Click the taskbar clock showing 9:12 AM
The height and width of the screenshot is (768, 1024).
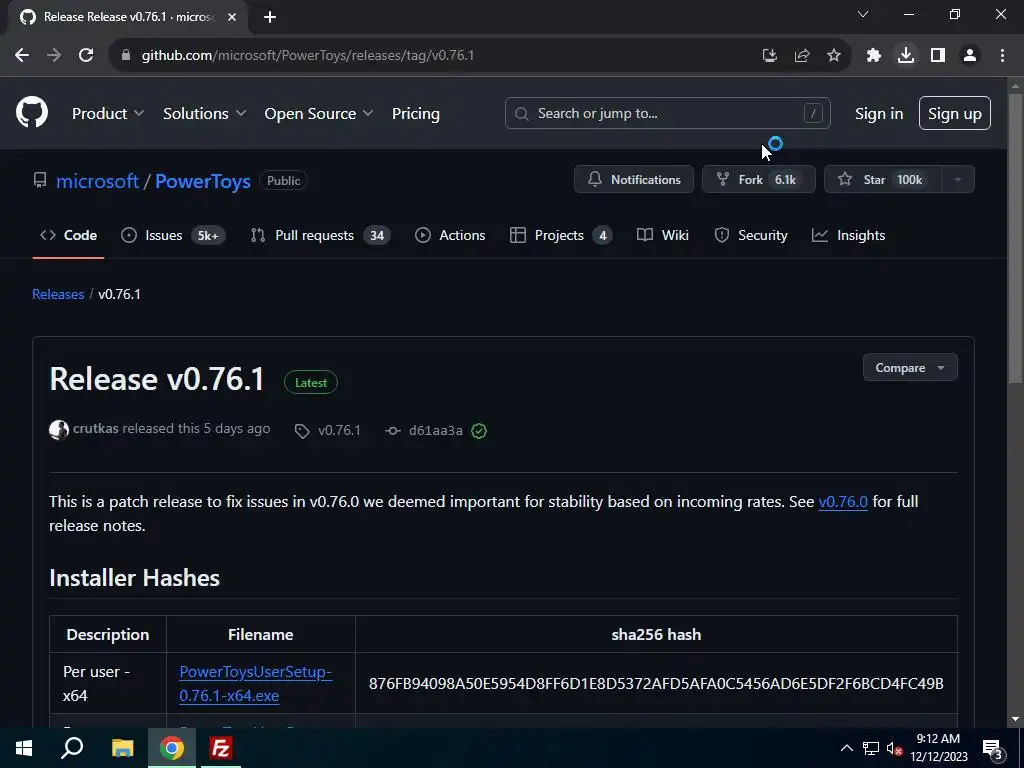938,748
